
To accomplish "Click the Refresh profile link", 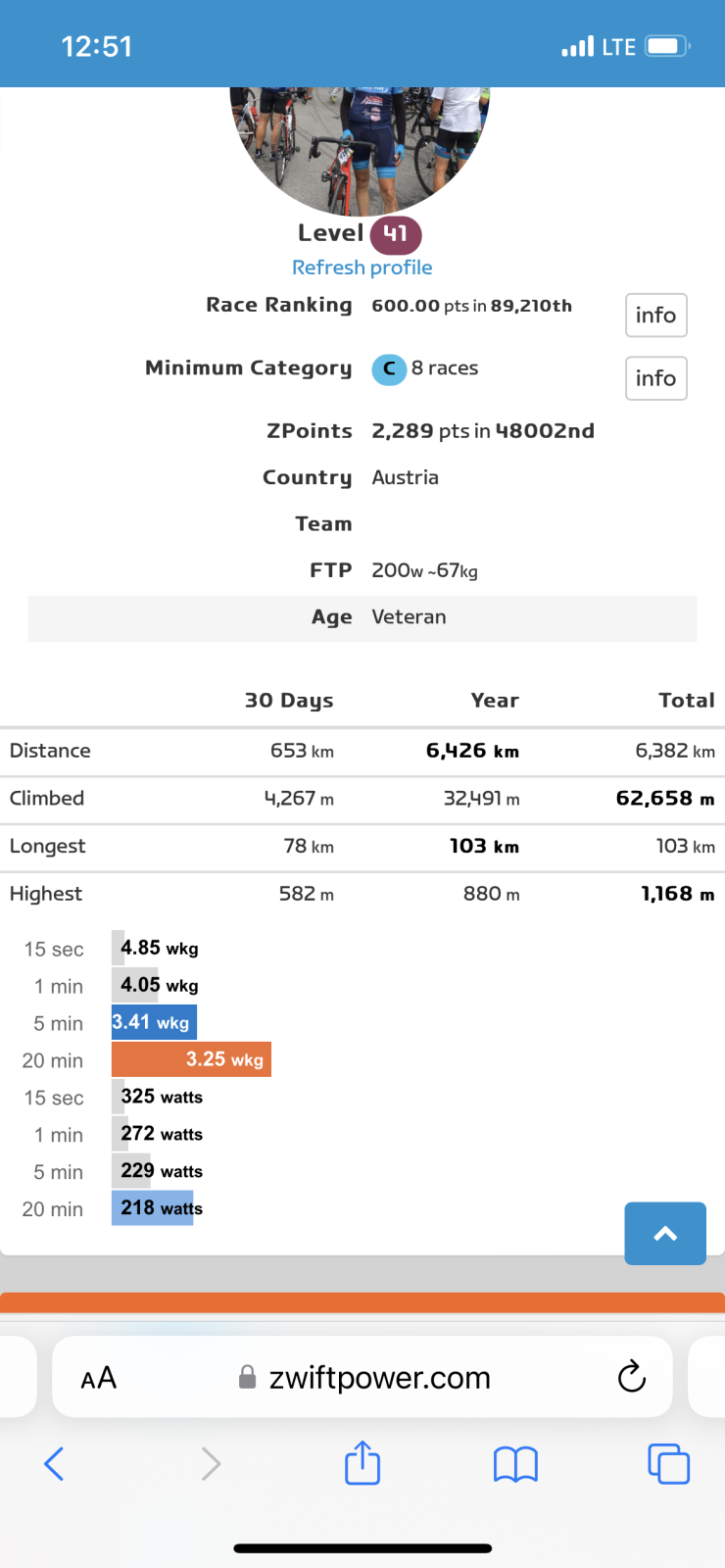I will pyautogui.click(x=362, y=268).
